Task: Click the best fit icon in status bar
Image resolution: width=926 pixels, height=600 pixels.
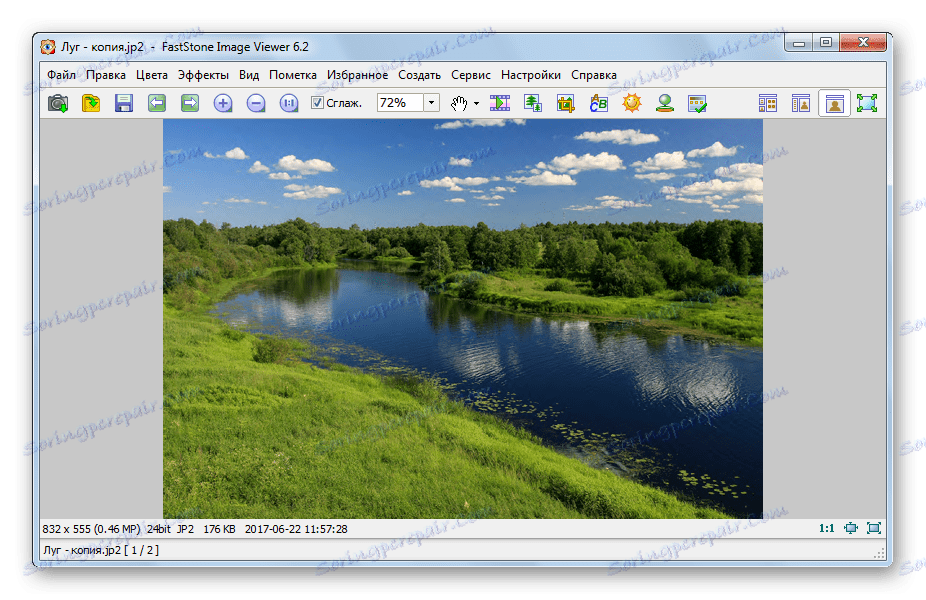Action: click(851, 528)
